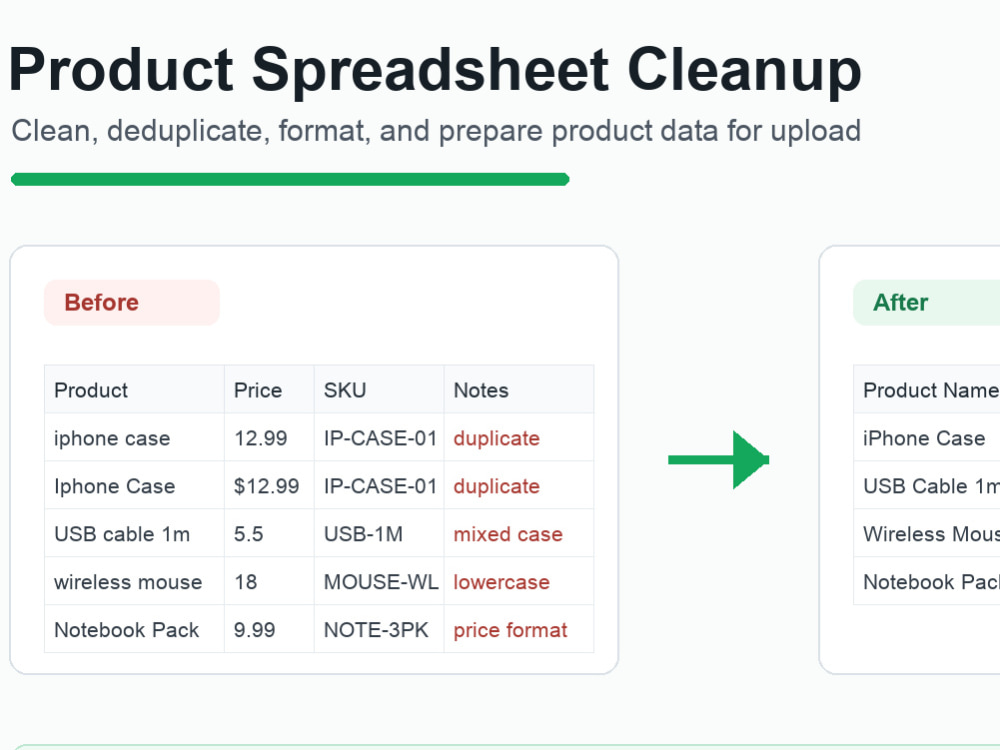
Task: Click the Notes column header
Action: (519, 390)
